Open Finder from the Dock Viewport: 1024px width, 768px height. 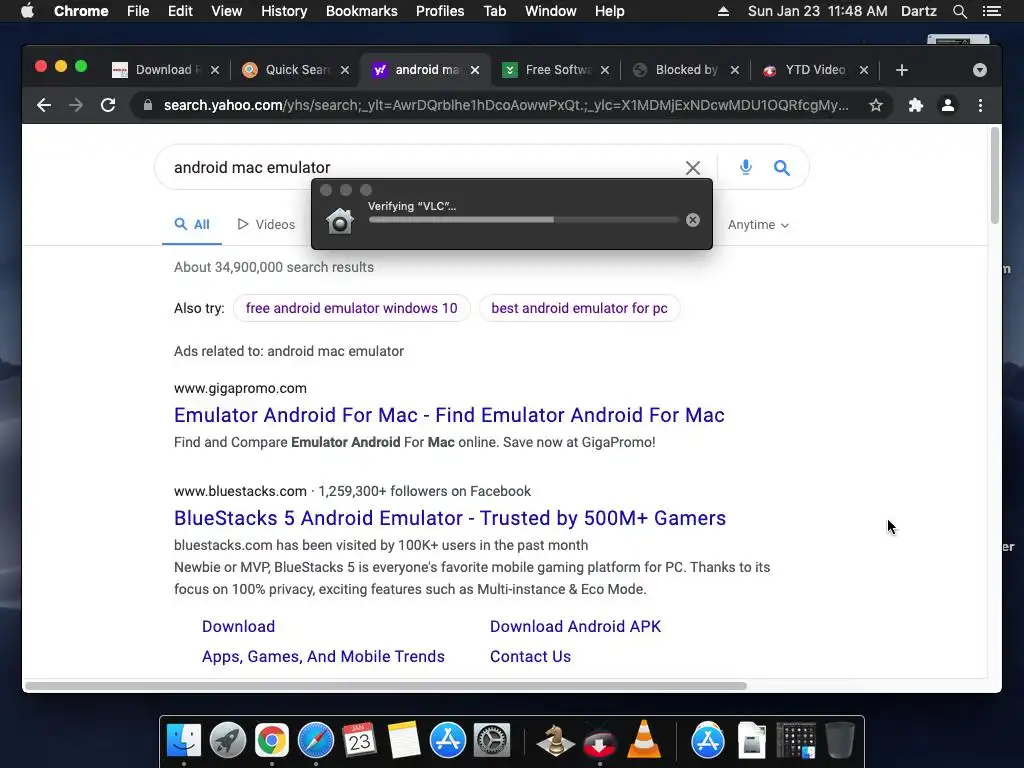[x=184, y=740]
